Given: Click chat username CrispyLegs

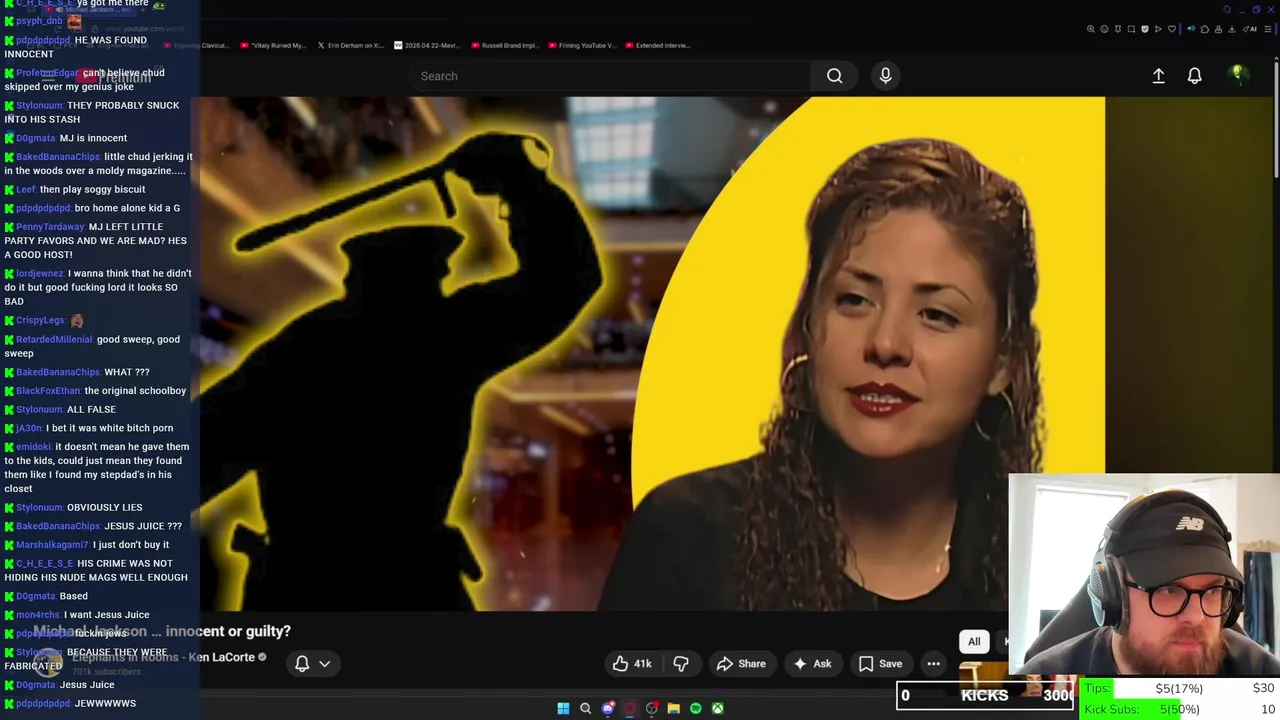Looking at the screenshot, I should coord(40,320).
